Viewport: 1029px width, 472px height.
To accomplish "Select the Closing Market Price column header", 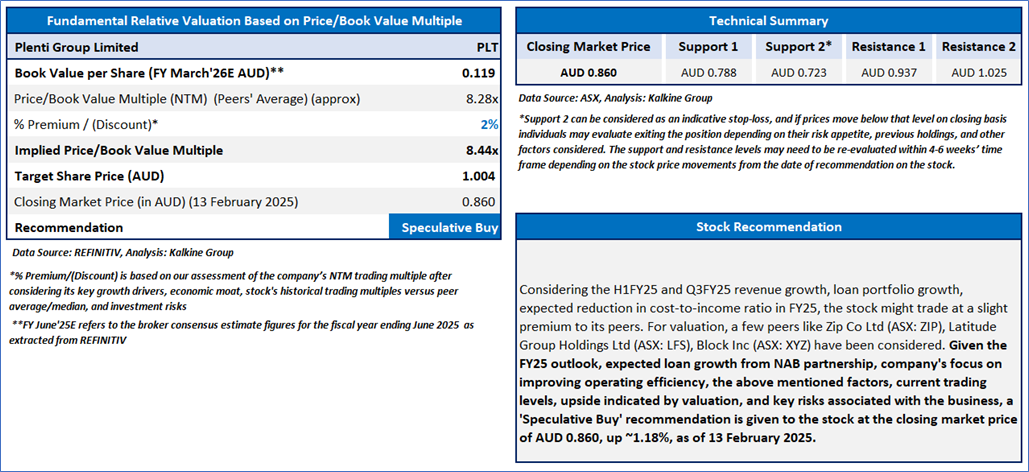I will (x=588, y=47).
